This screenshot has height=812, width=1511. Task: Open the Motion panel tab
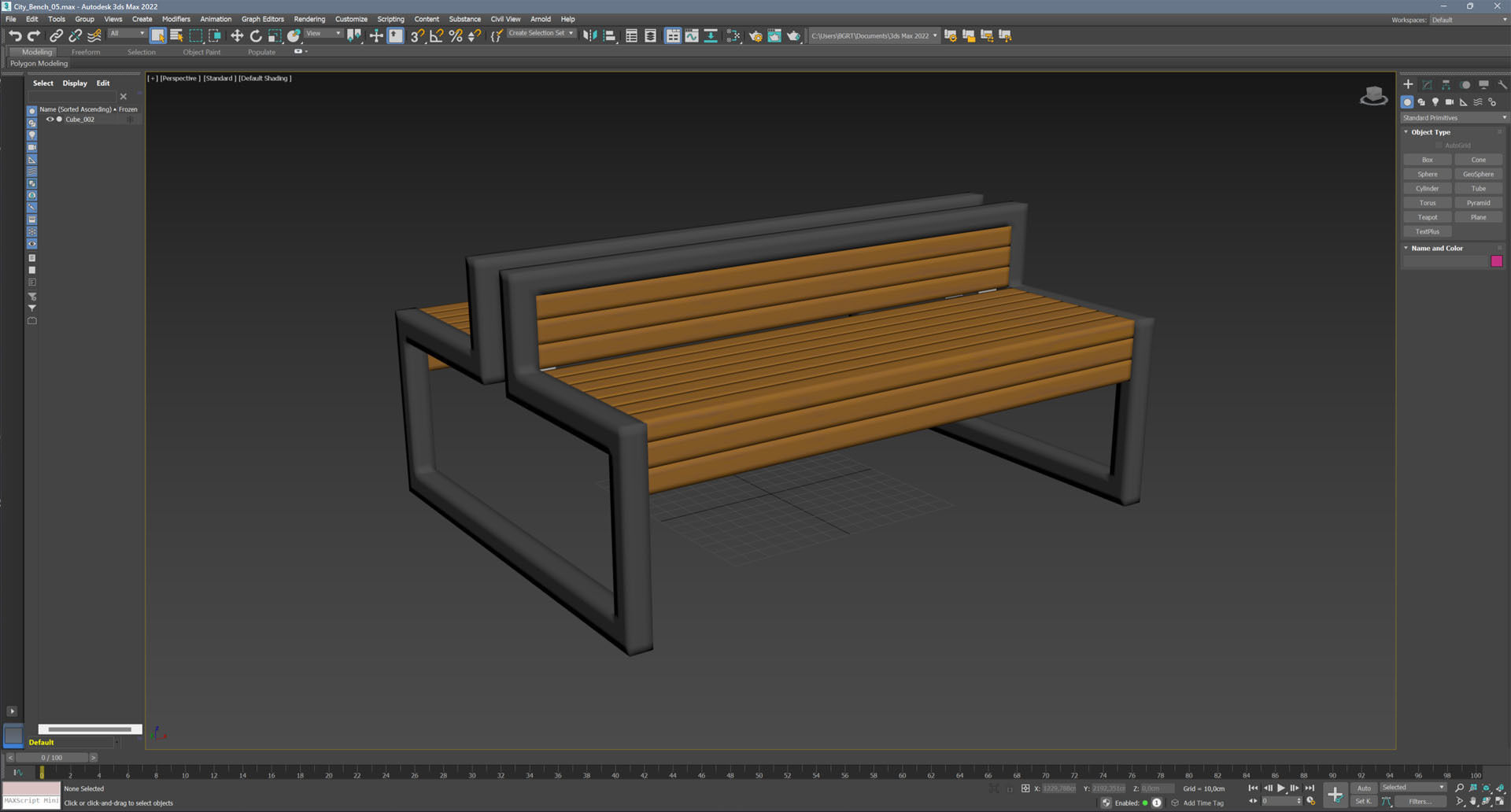(1465, 84)
